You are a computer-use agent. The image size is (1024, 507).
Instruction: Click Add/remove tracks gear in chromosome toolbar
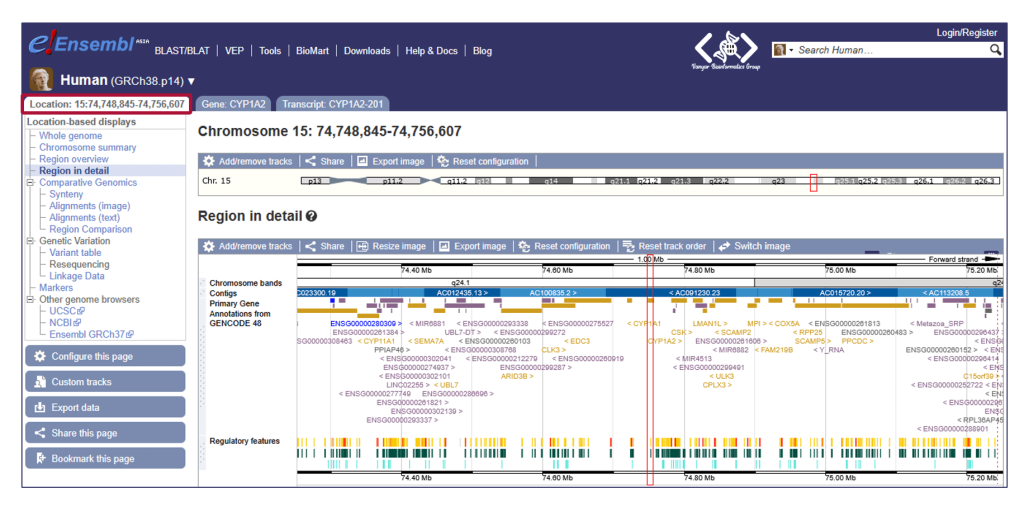pyautogui.click(x=208, y=161)
